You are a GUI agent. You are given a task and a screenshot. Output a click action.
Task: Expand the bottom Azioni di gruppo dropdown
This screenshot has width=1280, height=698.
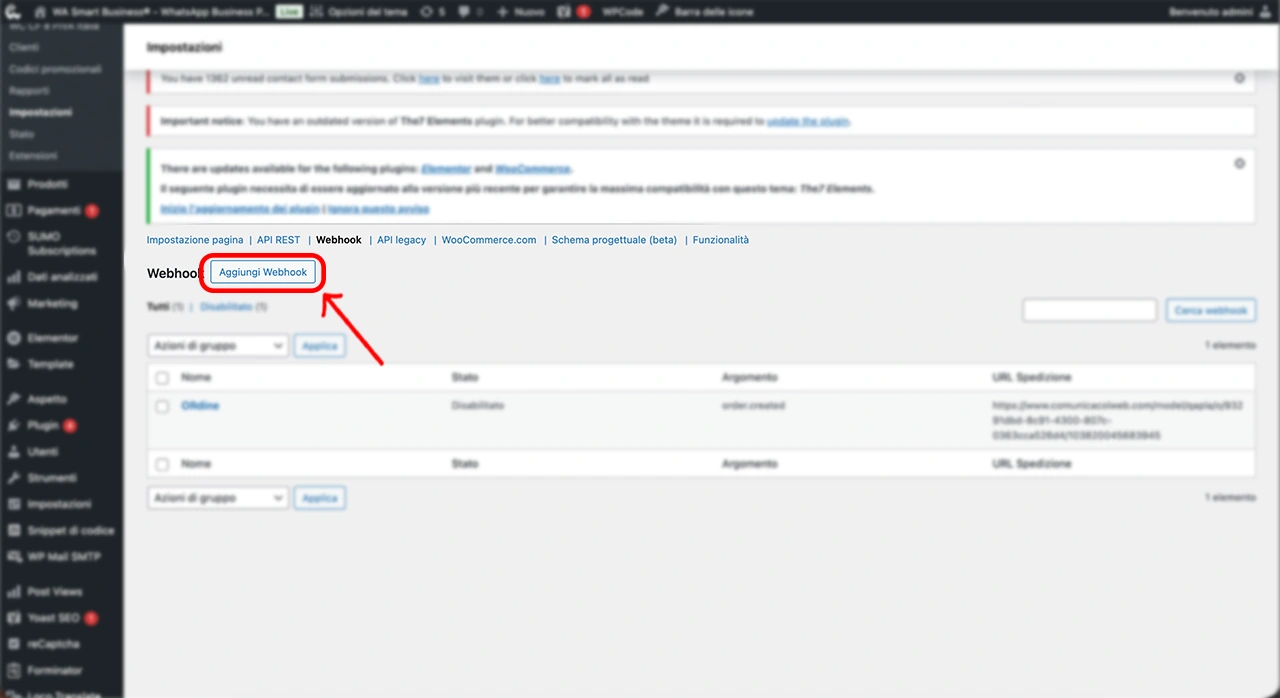[218, 498]
